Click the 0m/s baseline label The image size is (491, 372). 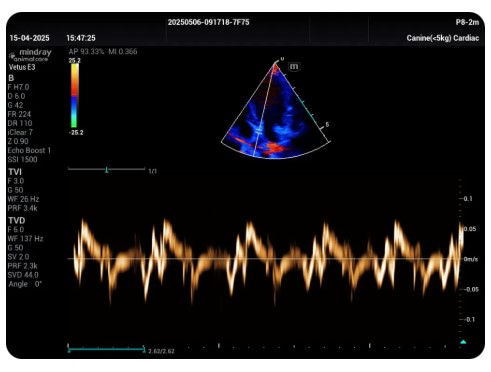point(470,259)
